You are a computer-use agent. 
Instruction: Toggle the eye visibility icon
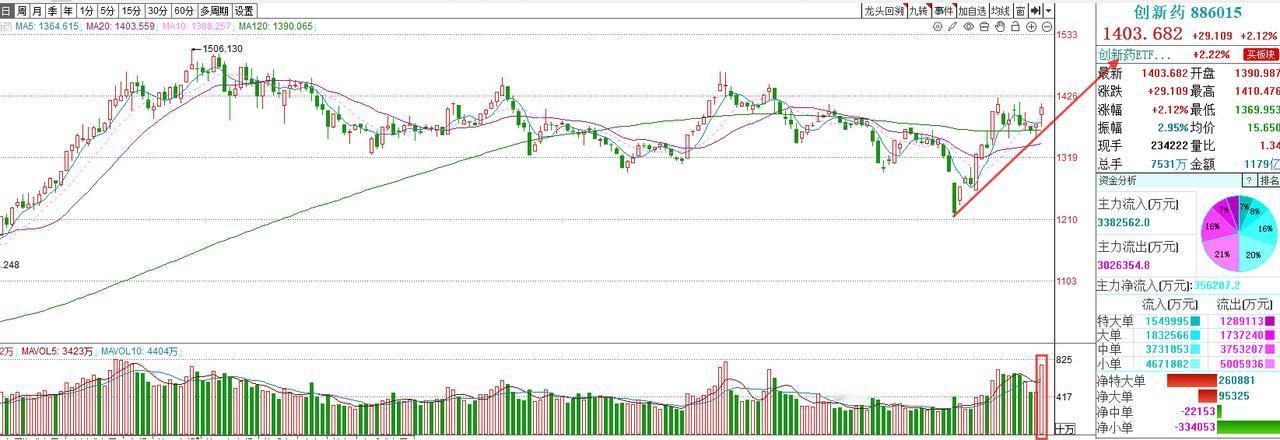coord(969,27)
